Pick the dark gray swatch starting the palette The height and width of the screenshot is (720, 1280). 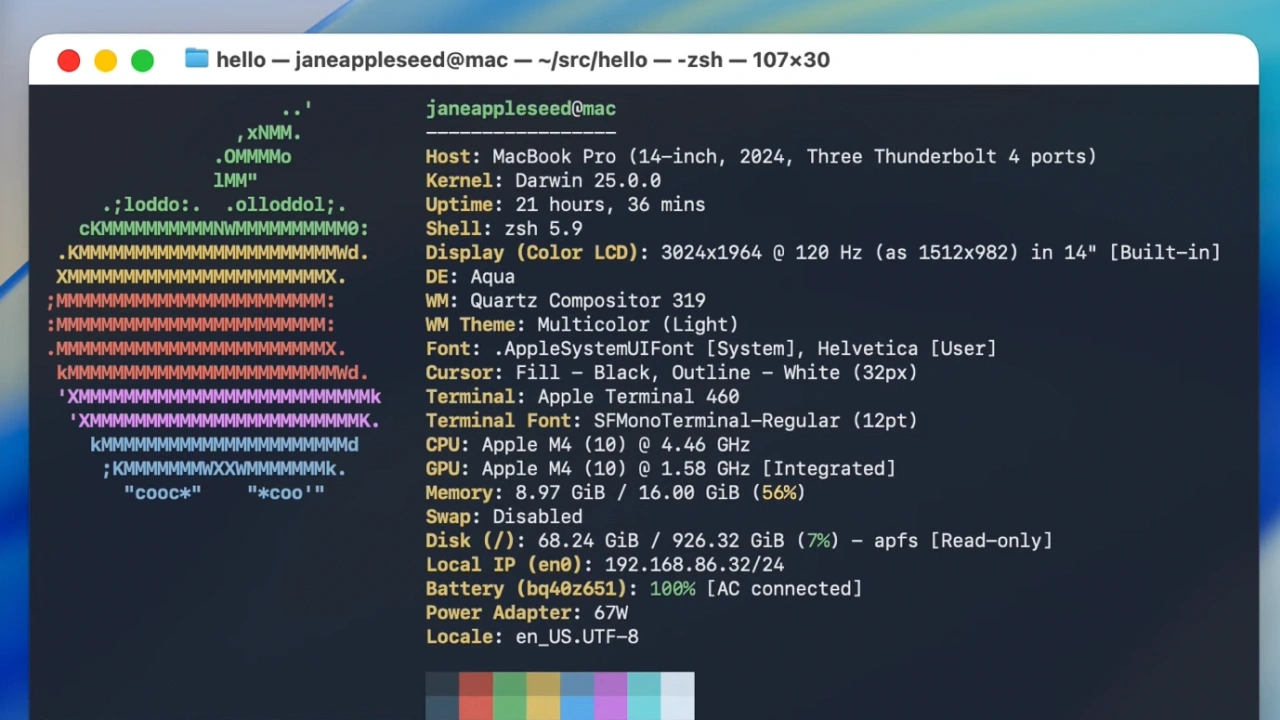(442, 696)
